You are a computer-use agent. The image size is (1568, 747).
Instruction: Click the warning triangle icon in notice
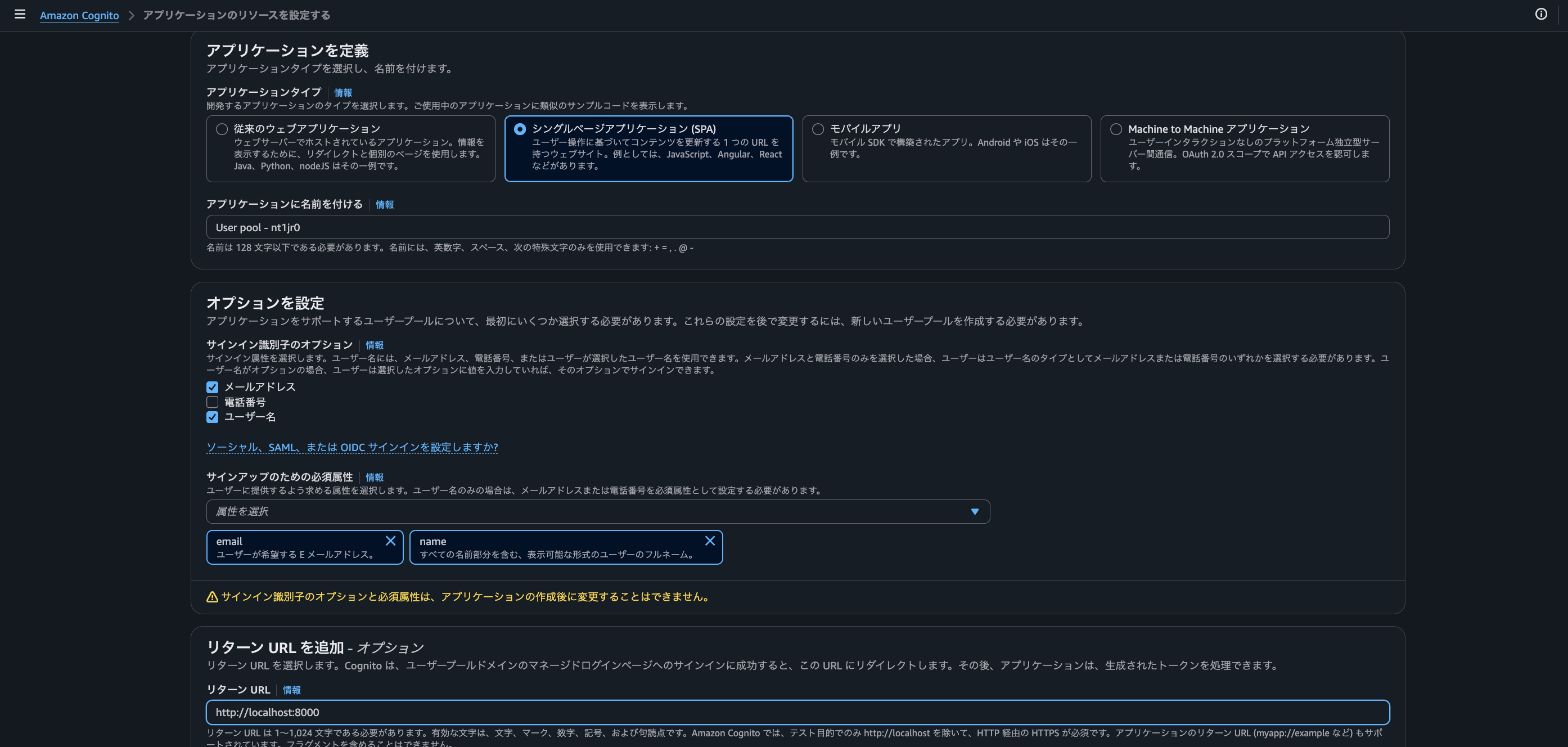pyautogui.click(x=212, y=597)
